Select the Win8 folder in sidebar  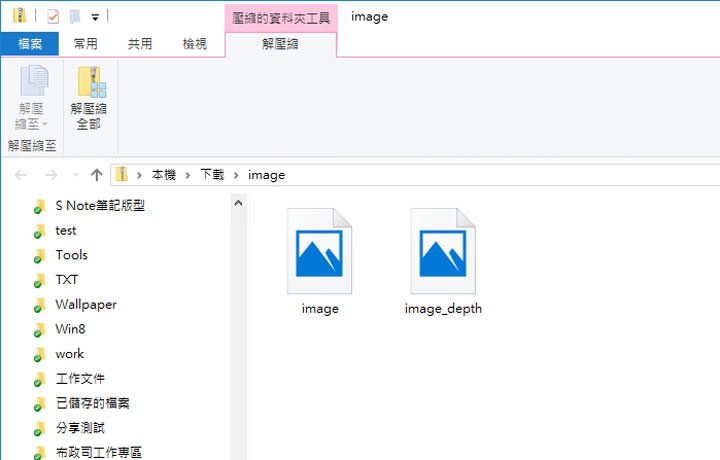coord(70,329)
